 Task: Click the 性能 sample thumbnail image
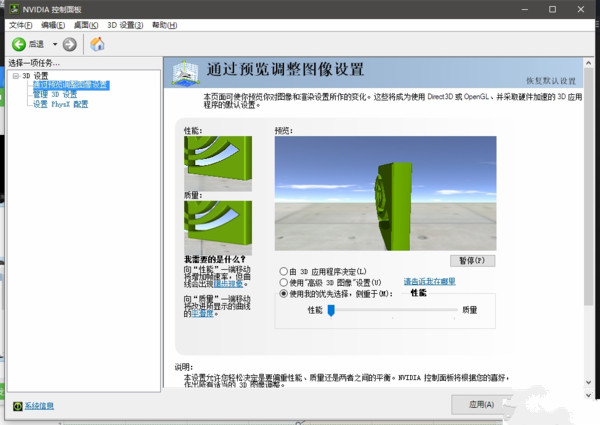(216, 162)
